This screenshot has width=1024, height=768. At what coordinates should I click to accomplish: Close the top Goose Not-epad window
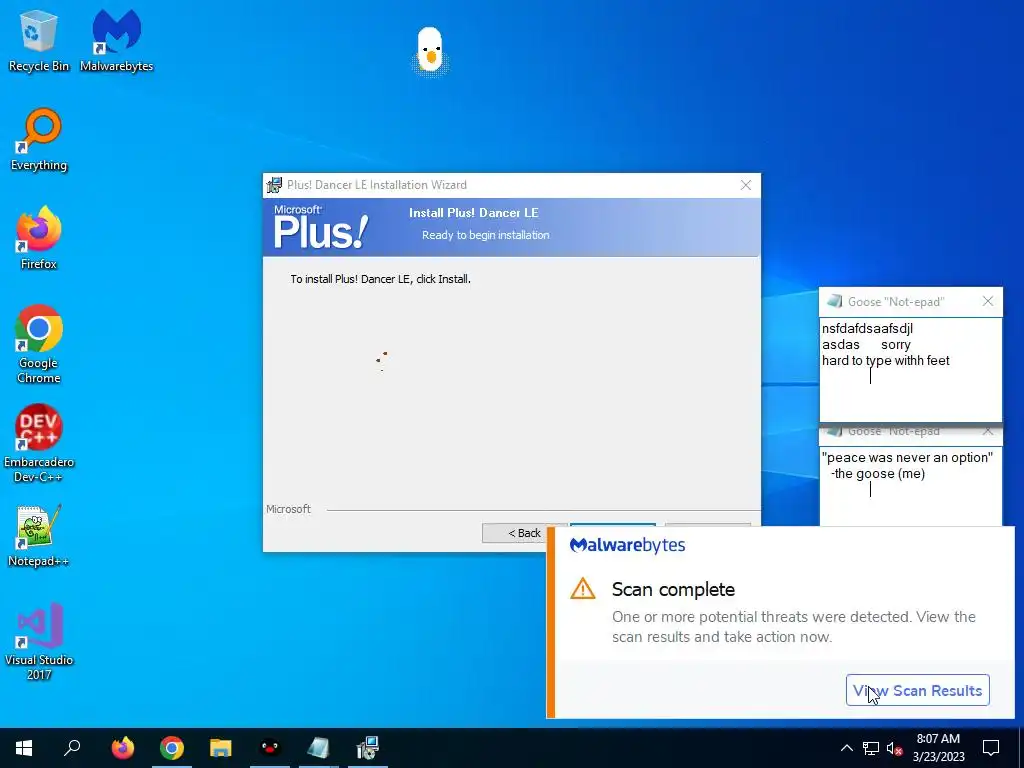pyautogui.click(x=988, y=301)
